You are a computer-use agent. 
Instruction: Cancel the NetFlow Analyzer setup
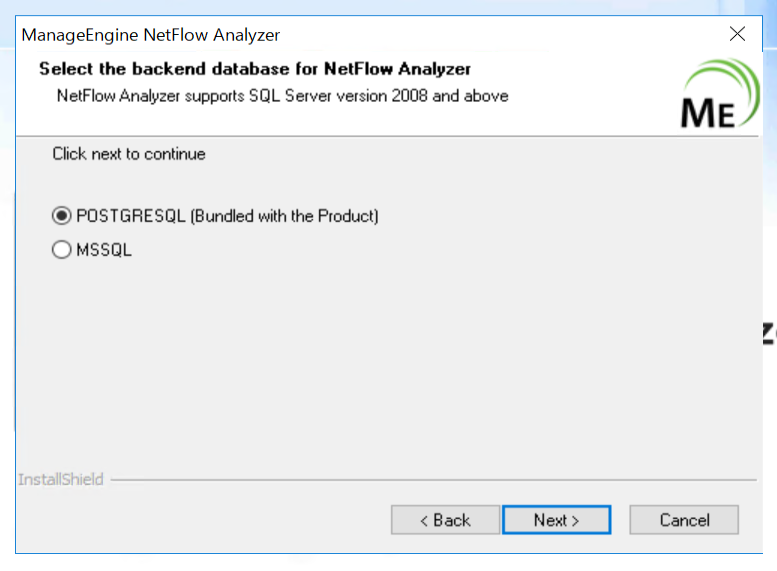click(684, 520)
